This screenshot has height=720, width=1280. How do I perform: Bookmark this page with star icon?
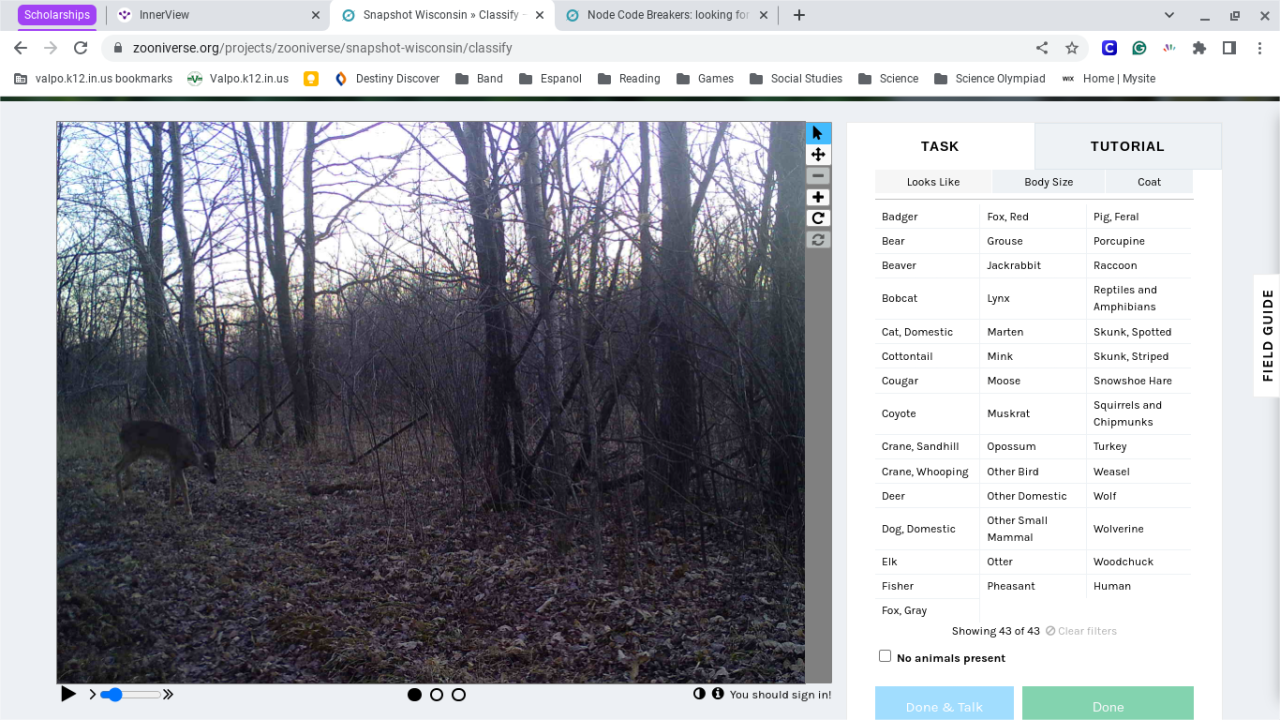click(x=1072, y=48)
